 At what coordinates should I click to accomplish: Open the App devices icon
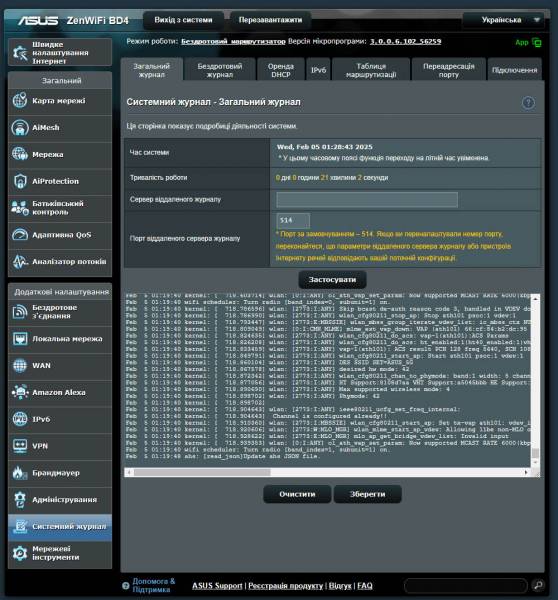(x=537, y=43)
